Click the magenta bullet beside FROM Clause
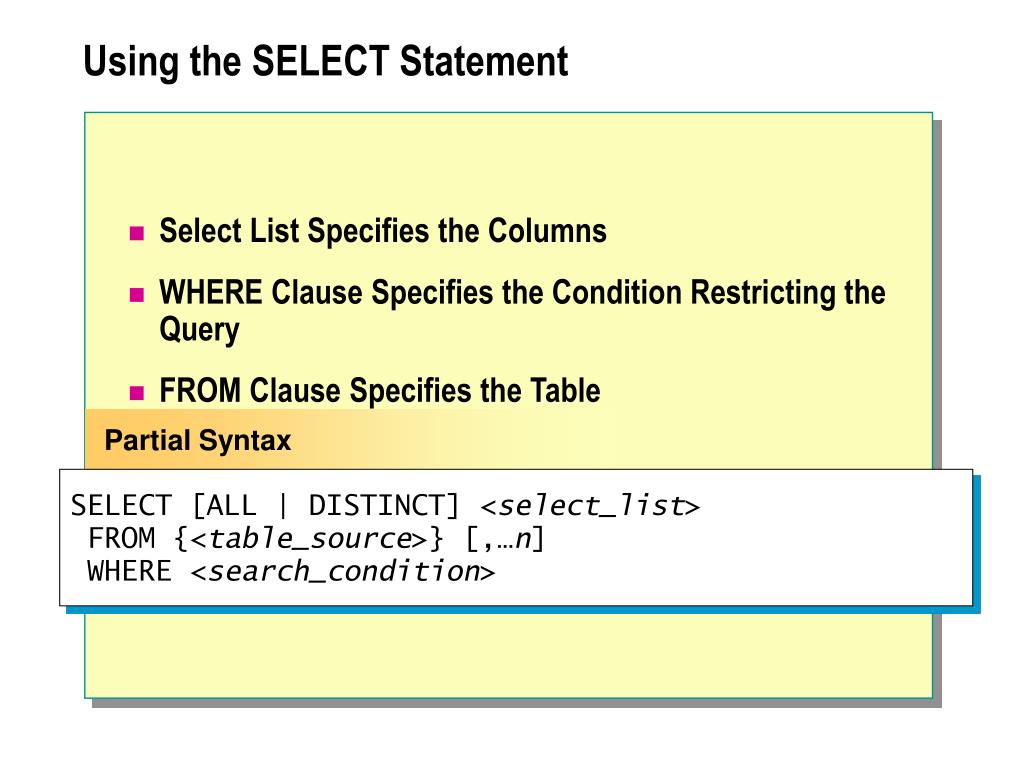This screenshot has width=1024, height=768. click(x=136, y=392)
